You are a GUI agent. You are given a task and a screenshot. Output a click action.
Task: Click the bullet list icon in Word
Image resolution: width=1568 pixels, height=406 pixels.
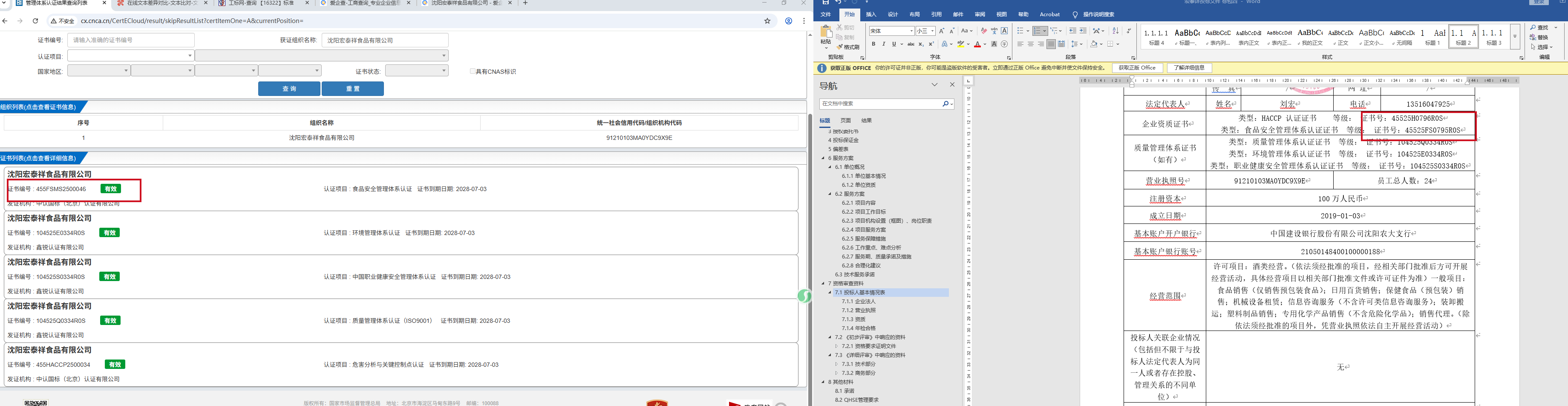coord(1020,30)
